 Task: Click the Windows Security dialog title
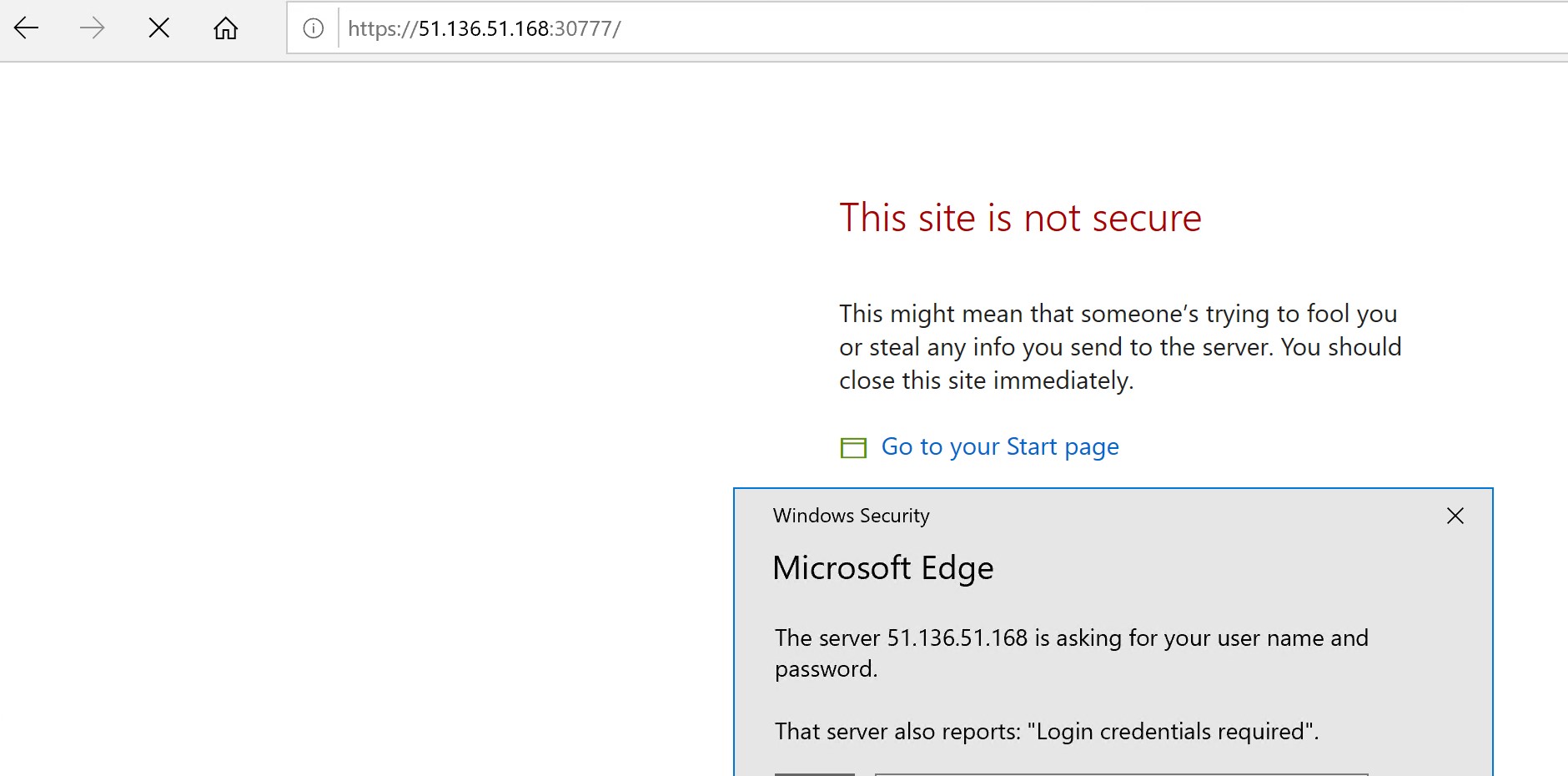[851, 516]
